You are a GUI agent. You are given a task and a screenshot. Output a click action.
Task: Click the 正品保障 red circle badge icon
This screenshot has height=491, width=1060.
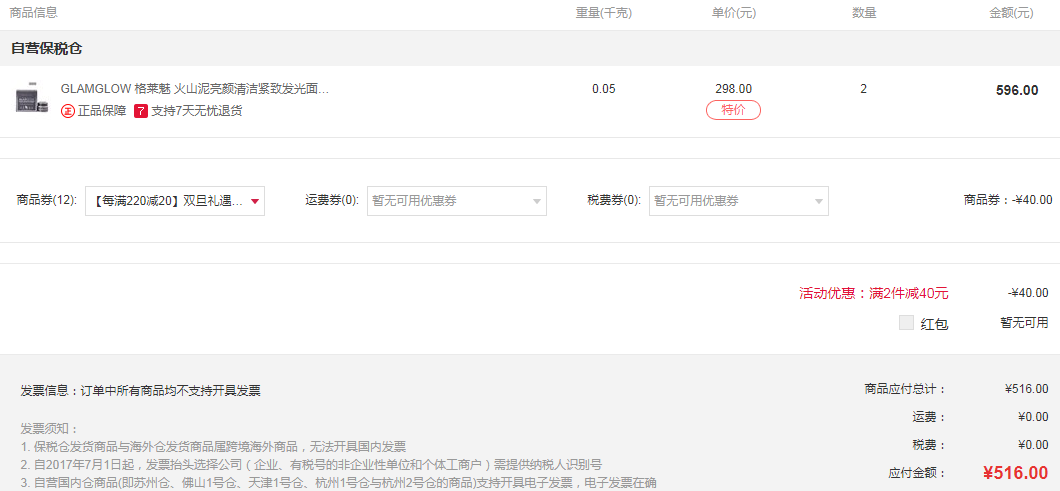pyautogui.click(x=68, y=111)
